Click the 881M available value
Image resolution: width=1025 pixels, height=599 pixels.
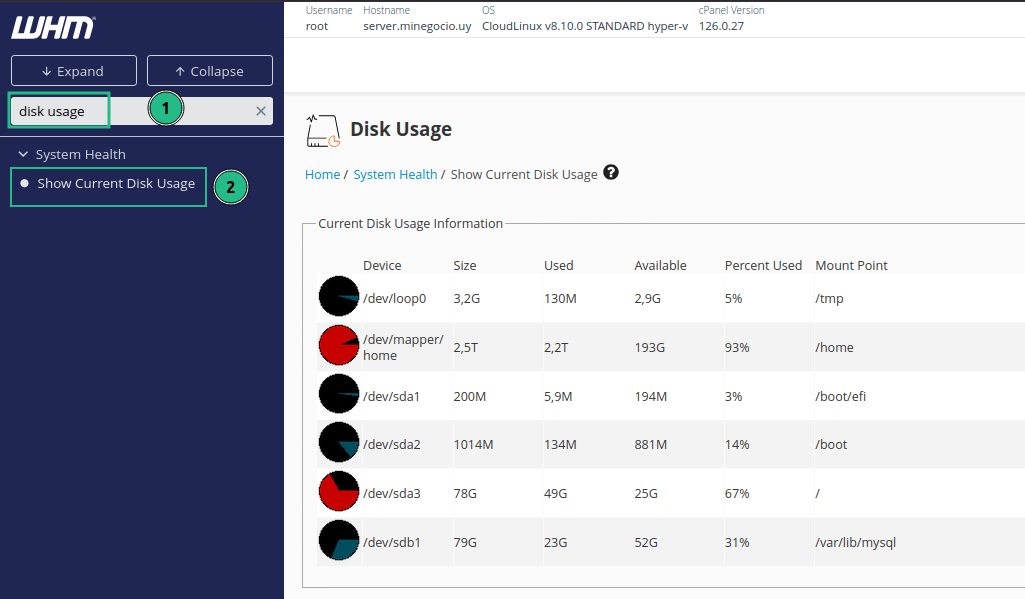650,445
